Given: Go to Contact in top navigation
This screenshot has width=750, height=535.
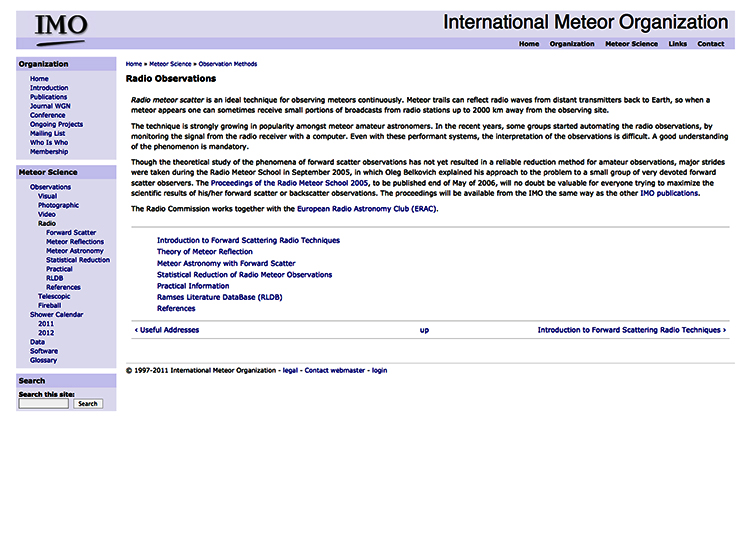Looking at the screenshot, I should click(x=710, y=44).
